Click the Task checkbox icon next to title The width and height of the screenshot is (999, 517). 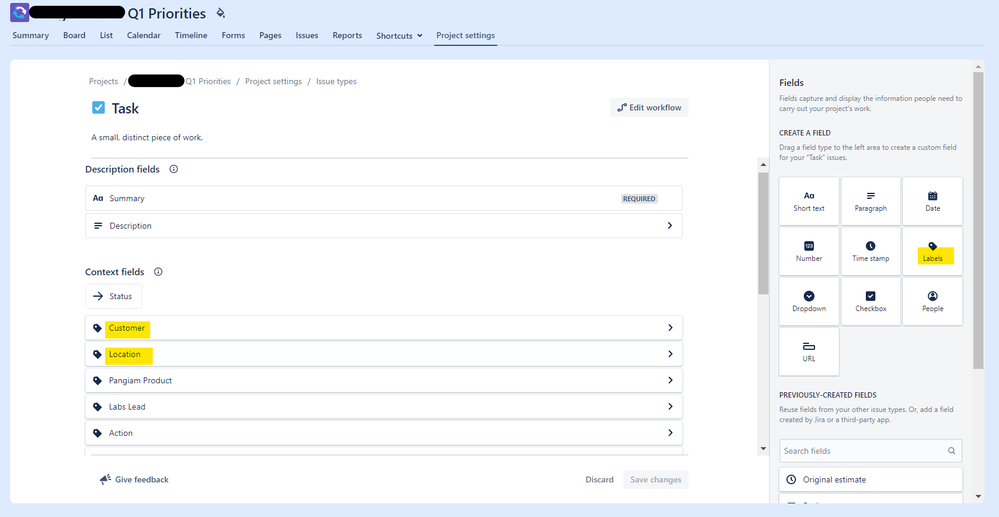click(98, 108)
